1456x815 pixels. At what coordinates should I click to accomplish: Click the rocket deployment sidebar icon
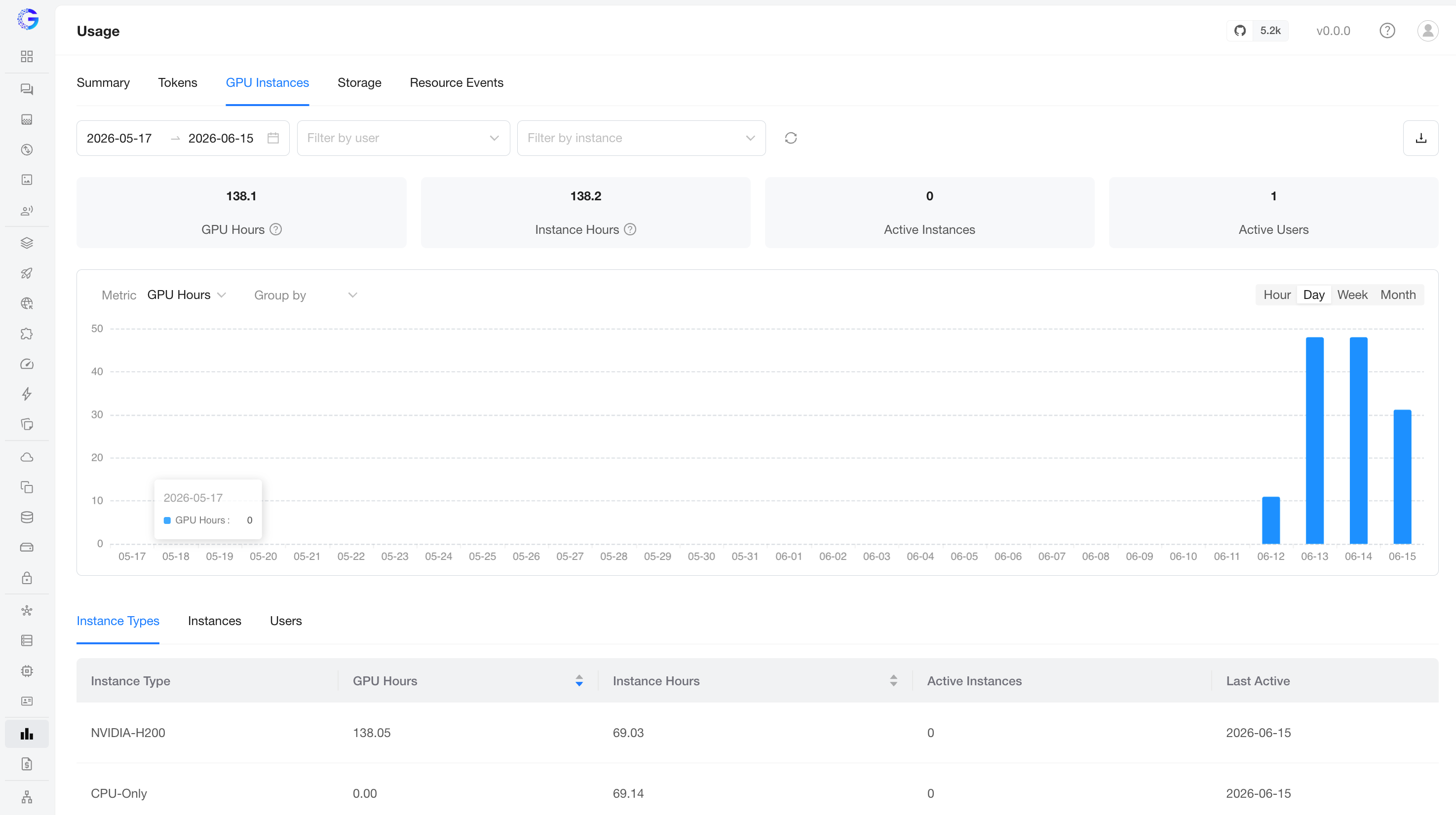click(27, 273)
